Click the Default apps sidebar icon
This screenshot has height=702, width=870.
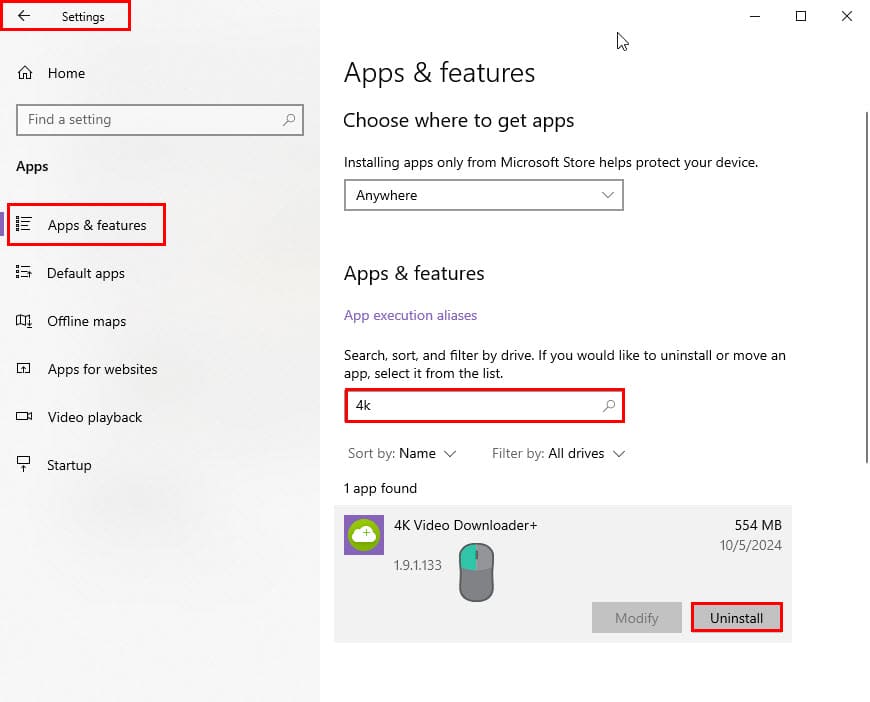[24, 272]
